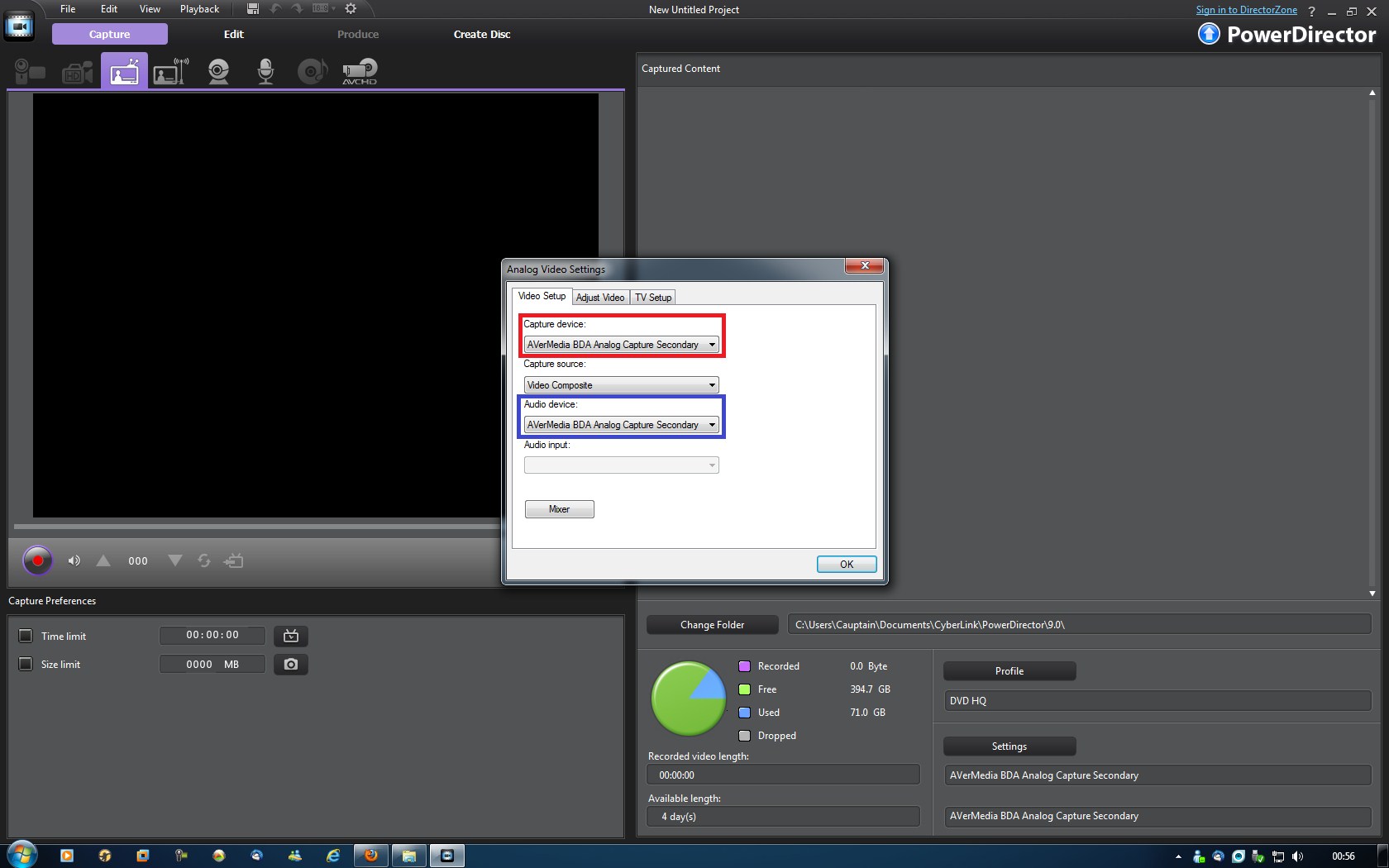Click the system tray volume icon
Viewport: 1389px width, 868px height.
(x=1297, y=856)
